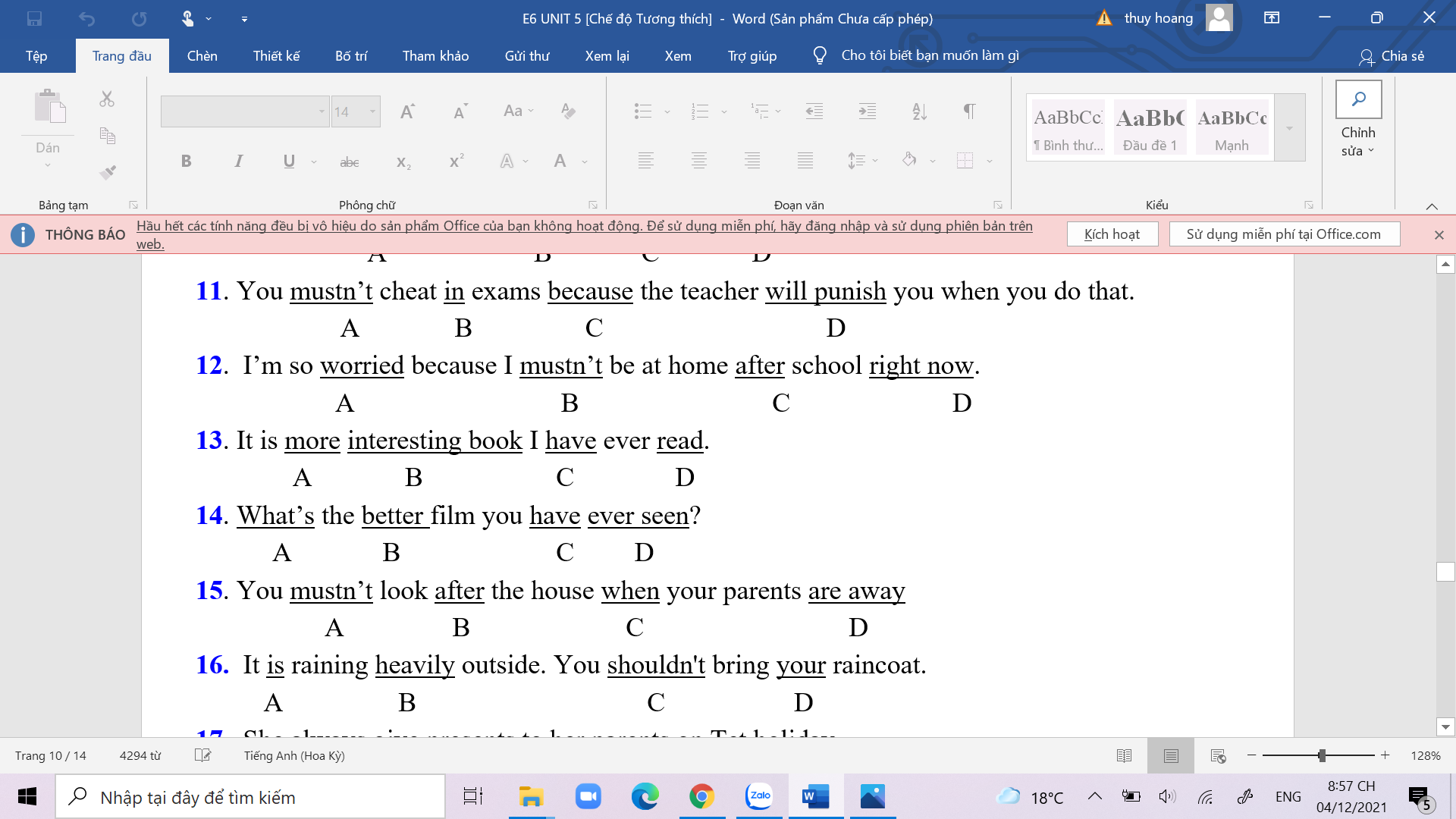Screen dimensions: 1456x819
Task: Click the Save icon in title bar
Action: 34,18
